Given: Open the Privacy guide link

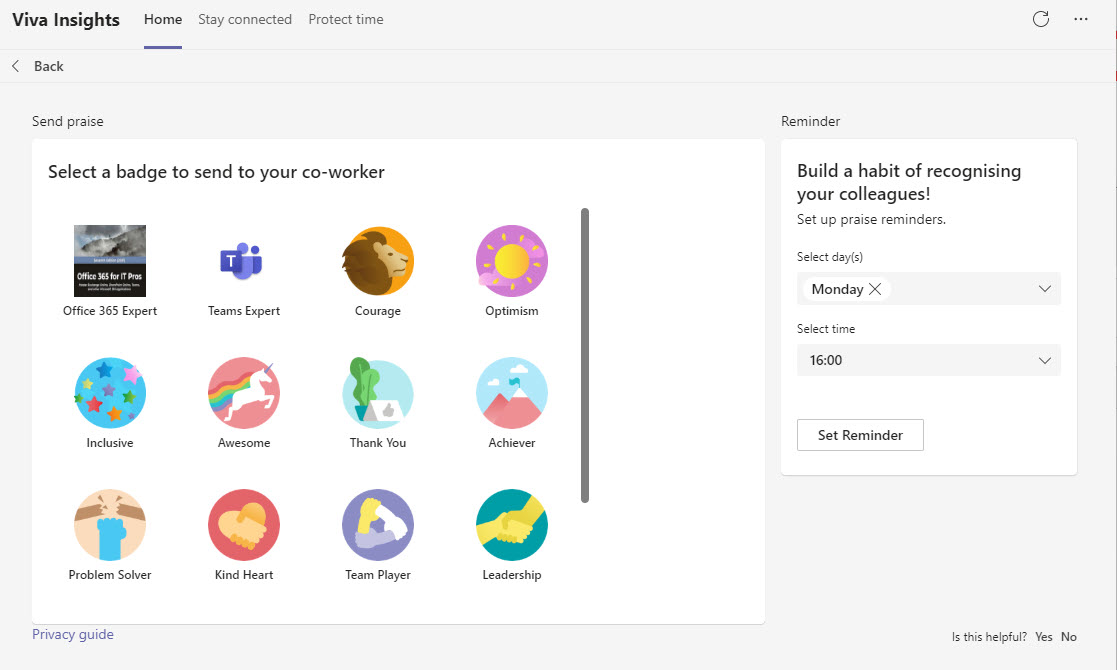Looking at the screenshot, I should coord(73,634).
